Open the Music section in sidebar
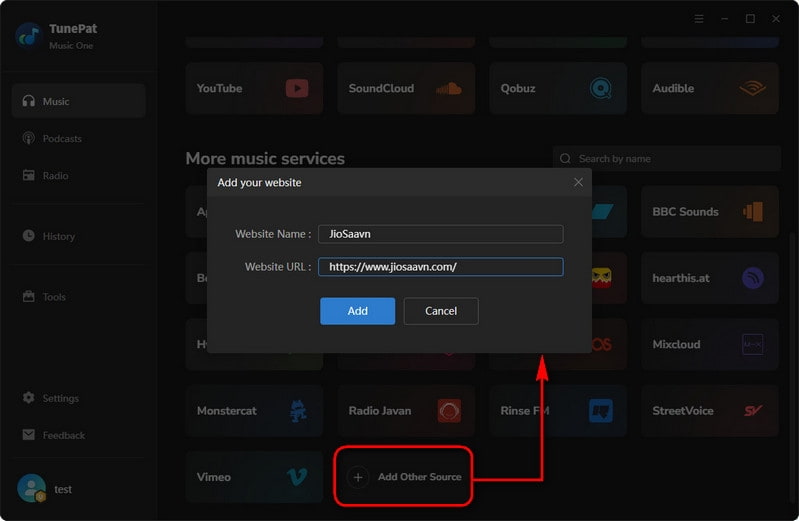 (78, 101)
